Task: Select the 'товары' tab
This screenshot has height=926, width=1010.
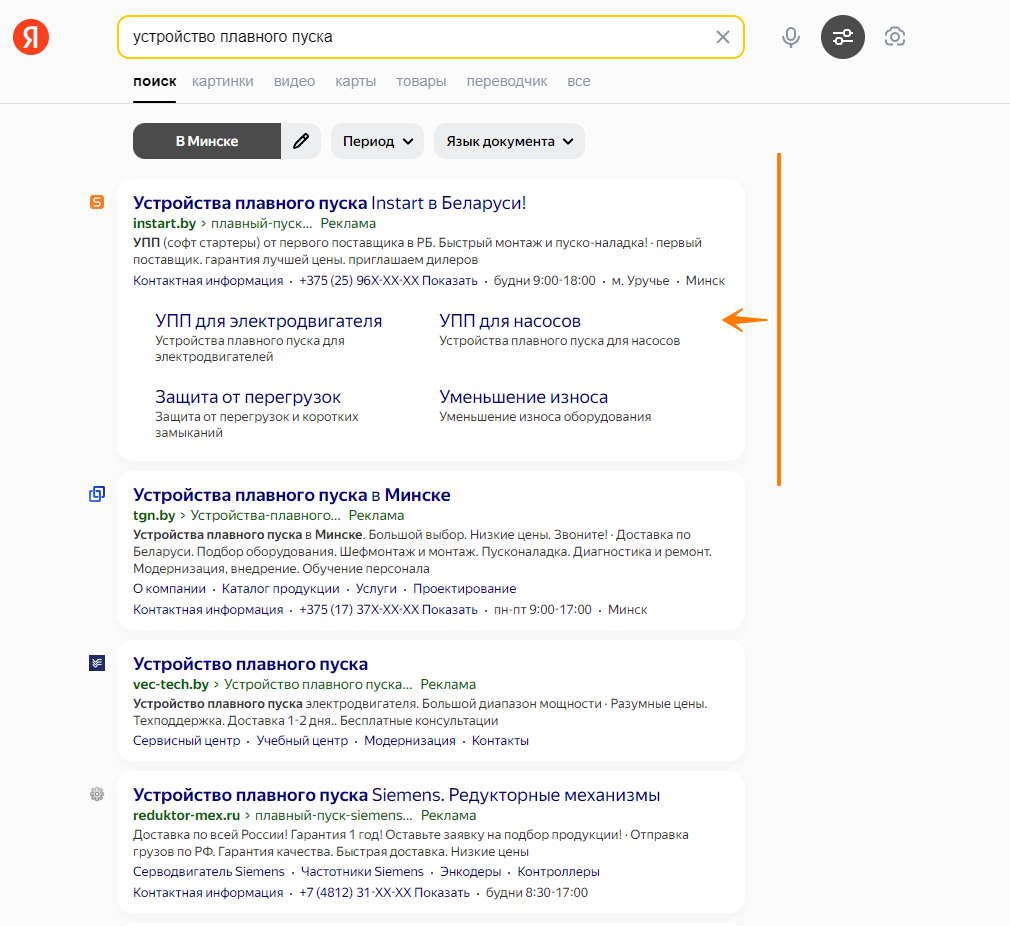Action: (x=421, y=81)
